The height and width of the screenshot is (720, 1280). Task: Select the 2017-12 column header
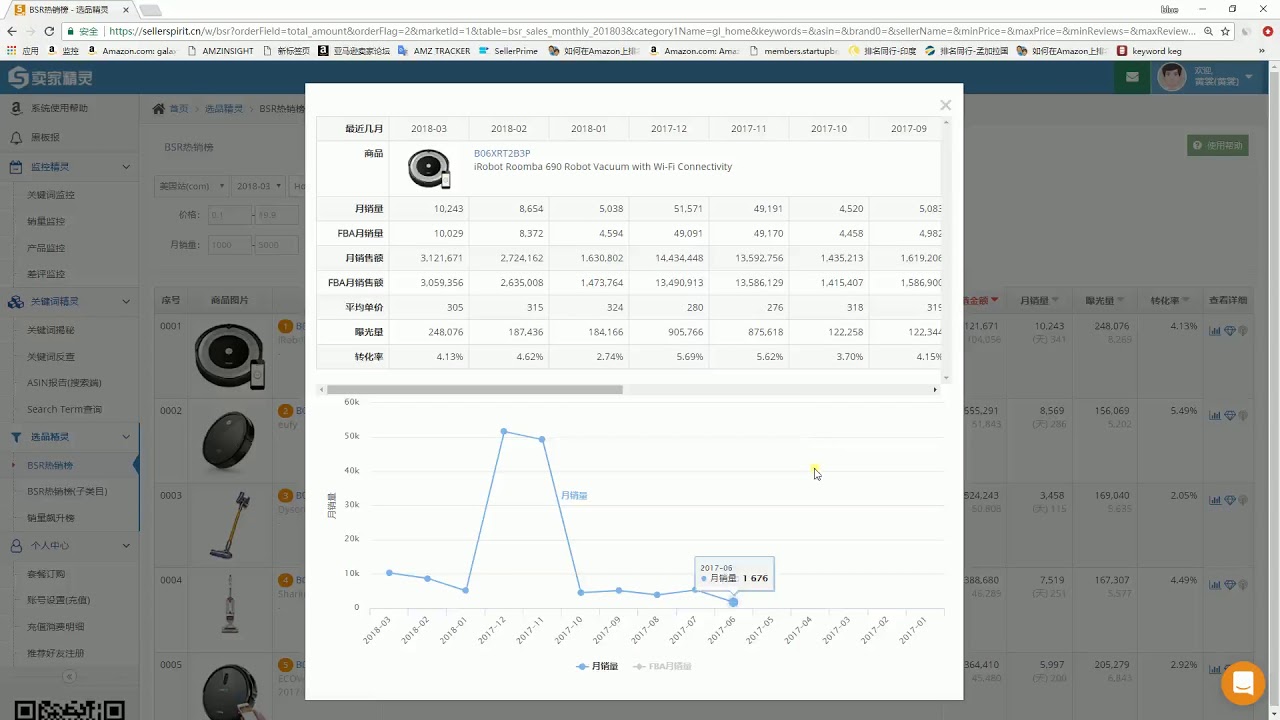tap(668, 129)
